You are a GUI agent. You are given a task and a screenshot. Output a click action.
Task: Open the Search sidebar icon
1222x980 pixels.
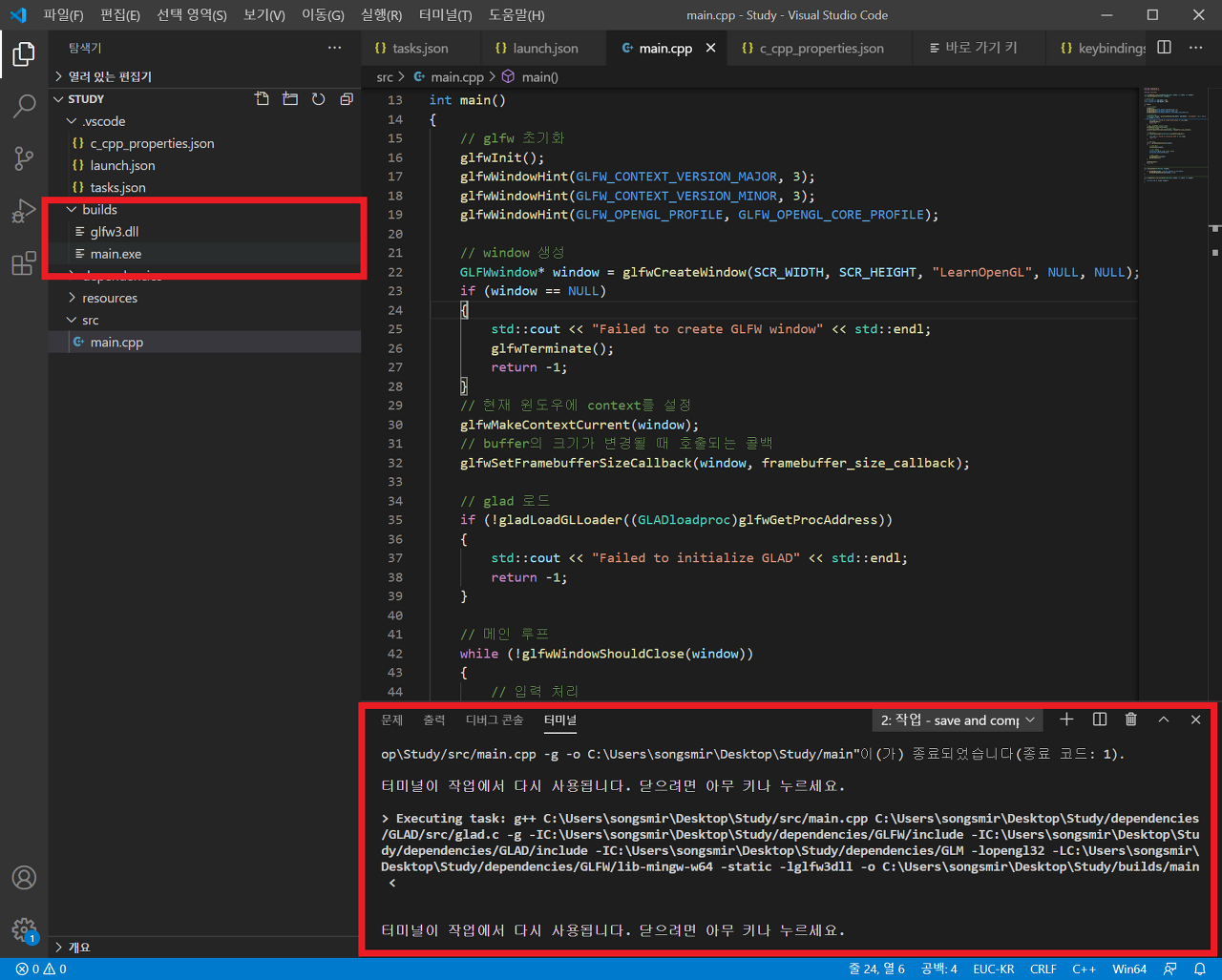[24, 106]
